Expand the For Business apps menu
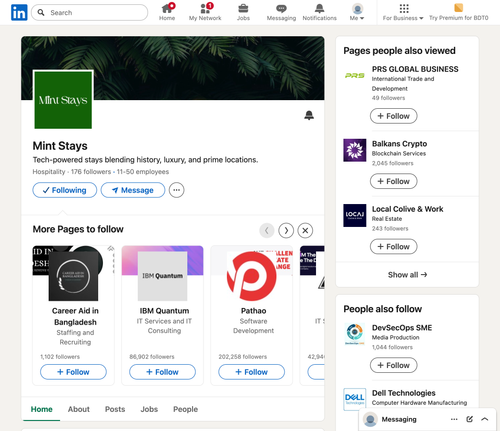 click(403, 12)
